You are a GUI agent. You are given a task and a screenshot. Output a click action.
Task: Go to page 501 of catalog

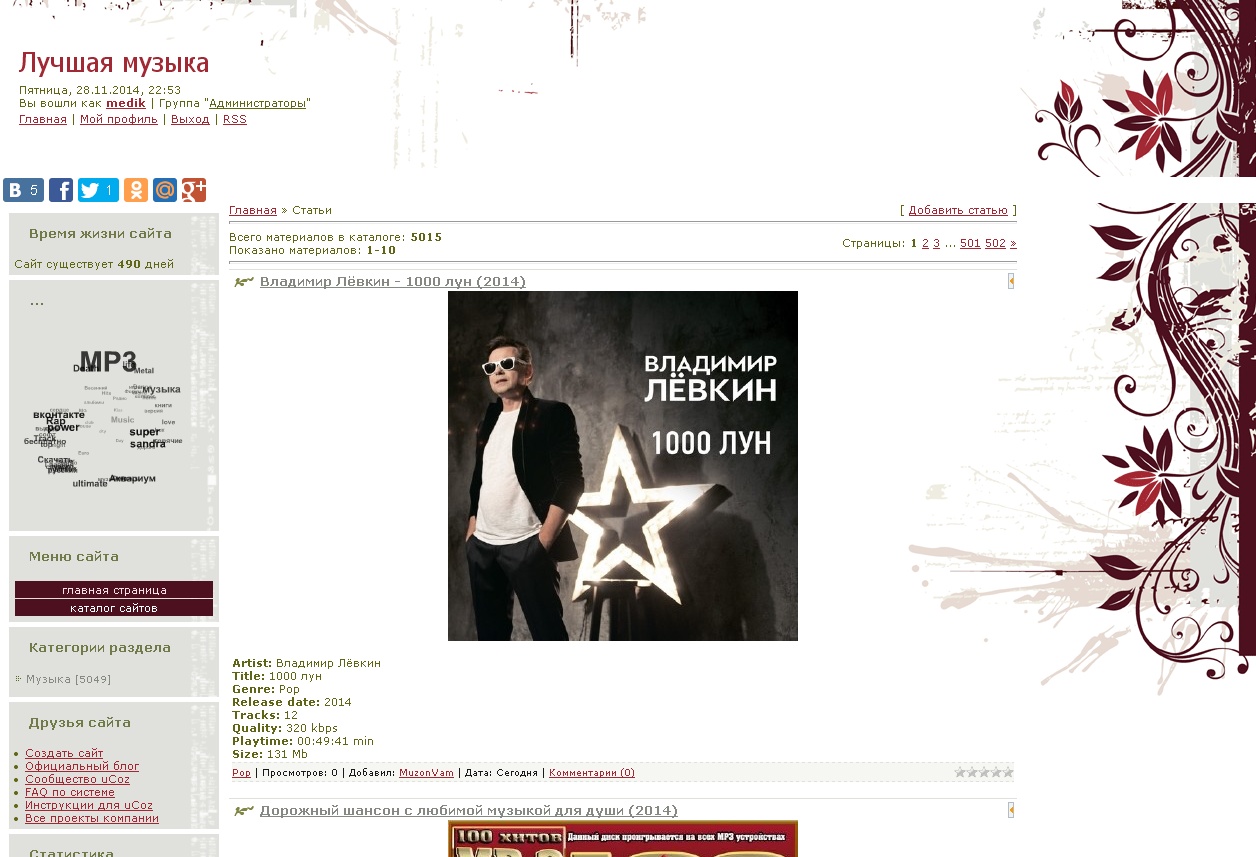coord(970,243)
